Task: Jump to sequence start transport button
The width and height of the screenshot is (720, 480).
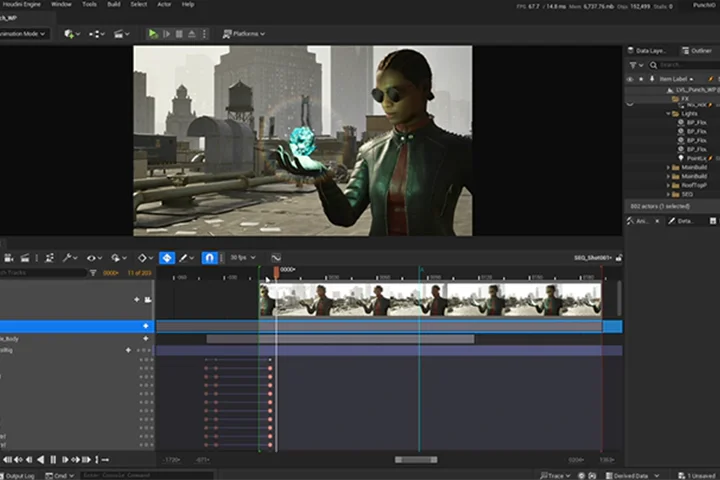Action: coord(7,459)
